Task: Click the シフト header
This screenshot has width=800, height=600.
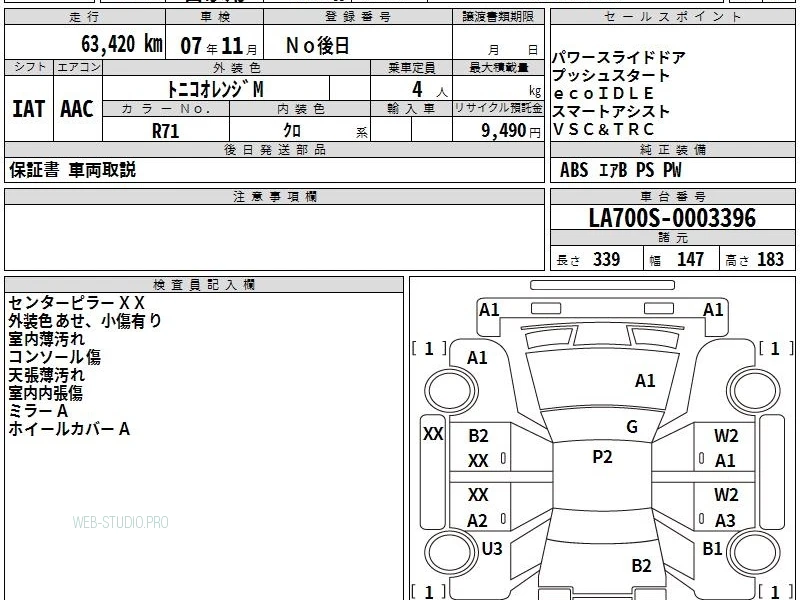Action: coord(30,67)
